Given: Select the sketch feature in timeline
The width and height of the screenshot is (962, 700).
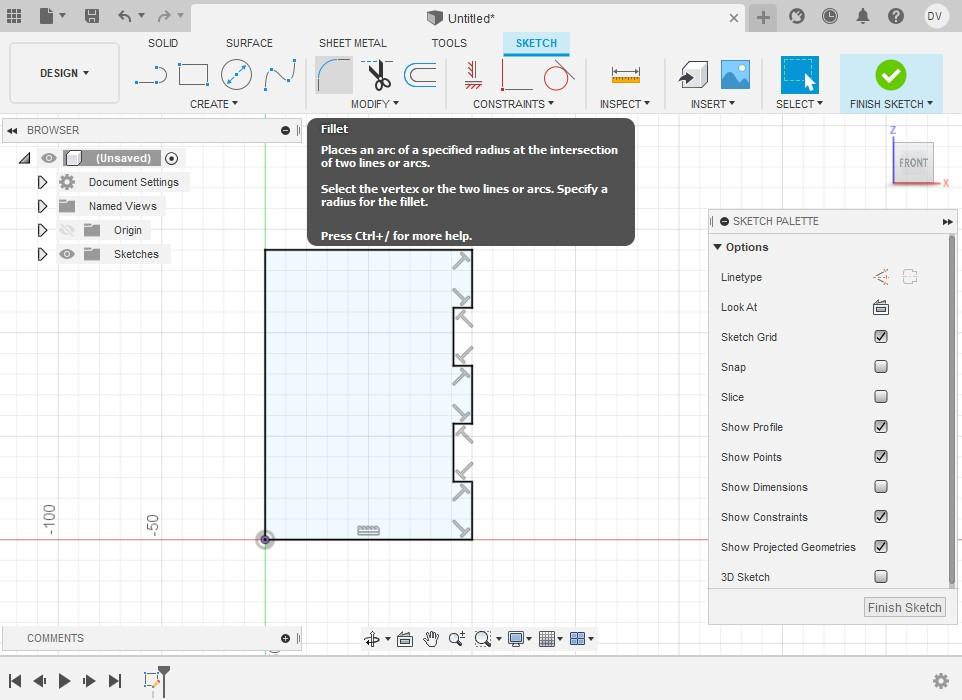Looking at the screenshot, I should pyautogui.click(x=152, y=680).
